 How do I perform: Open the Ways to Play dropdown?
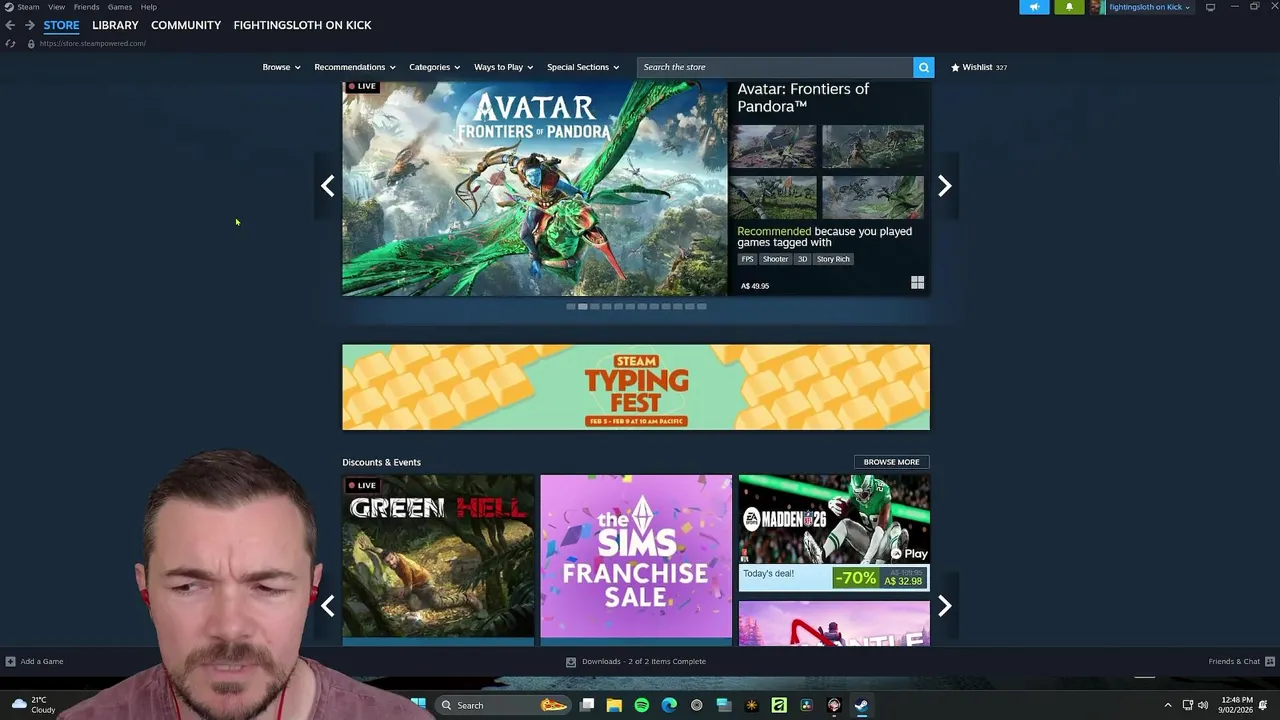pos(504,67)
